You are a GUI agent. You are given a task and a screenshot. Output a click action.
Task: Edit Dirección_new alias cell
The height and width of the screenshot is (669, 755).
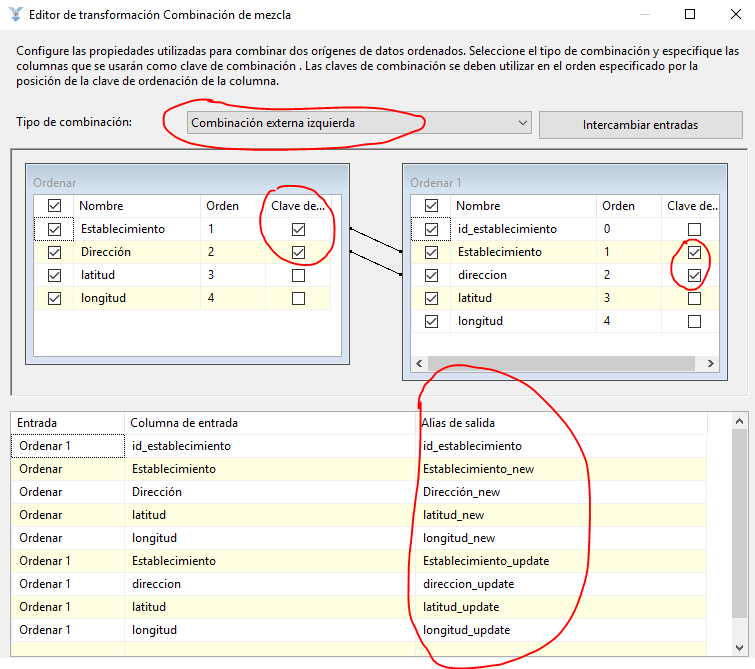tap(561, 492)
